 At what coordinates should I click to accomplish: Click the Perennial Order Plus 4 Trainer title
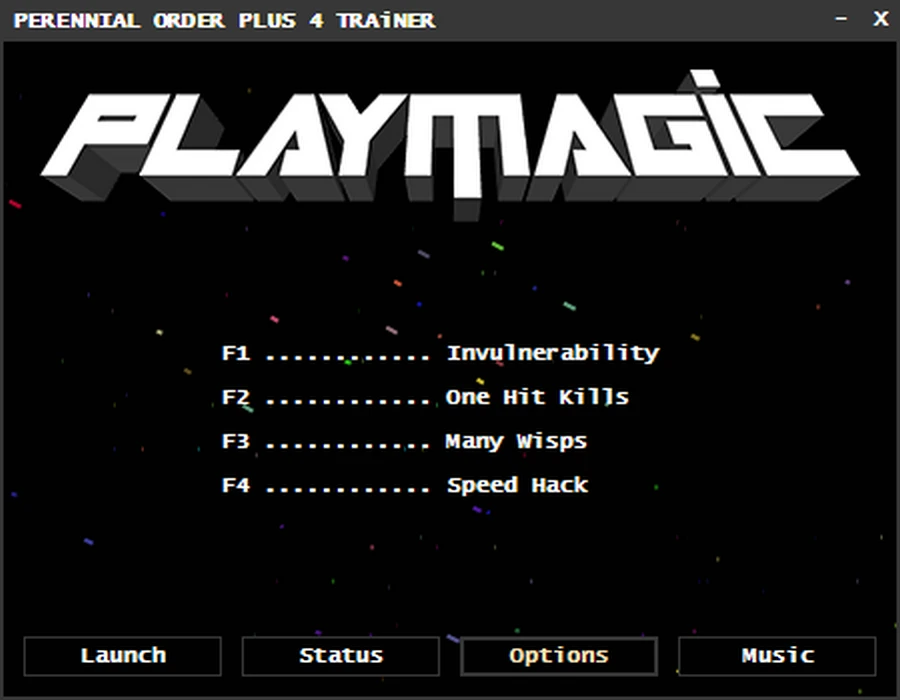224,21
